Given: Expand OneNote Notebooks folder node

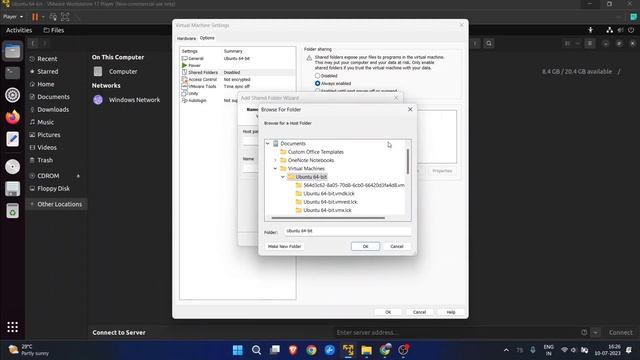Looking at the screenshot, I should [276, 160].
